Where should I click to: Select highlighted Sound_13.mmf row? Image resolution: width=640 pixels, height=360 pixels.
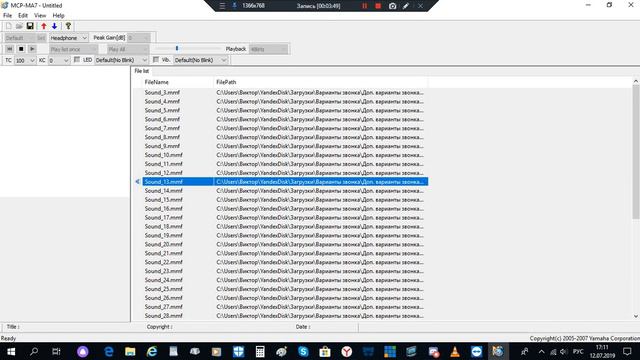click(285, 182)
